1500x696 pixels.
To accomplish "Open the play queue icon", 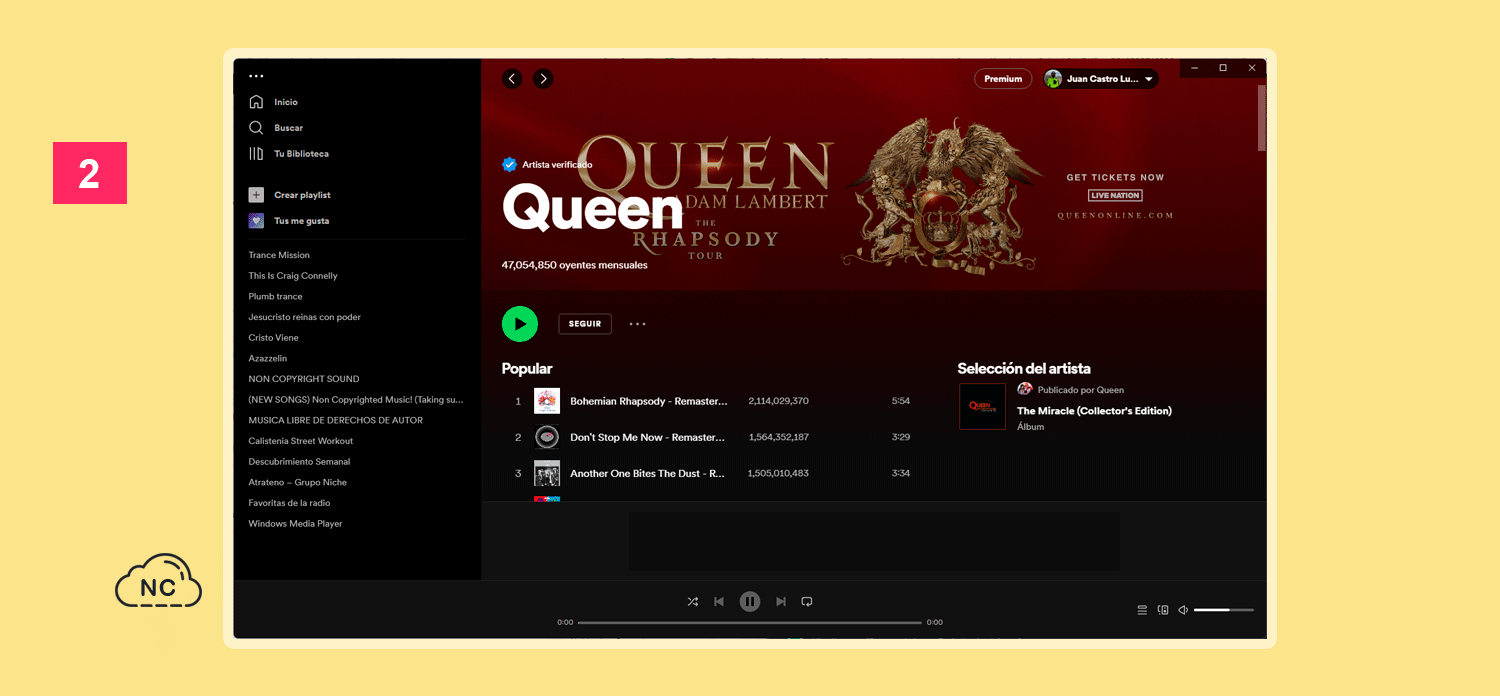I will (1142, 610).
